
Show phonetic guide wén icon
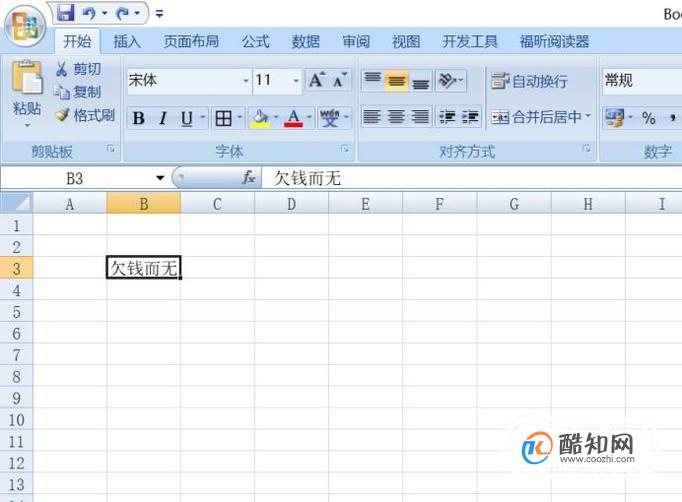[330, 118]
